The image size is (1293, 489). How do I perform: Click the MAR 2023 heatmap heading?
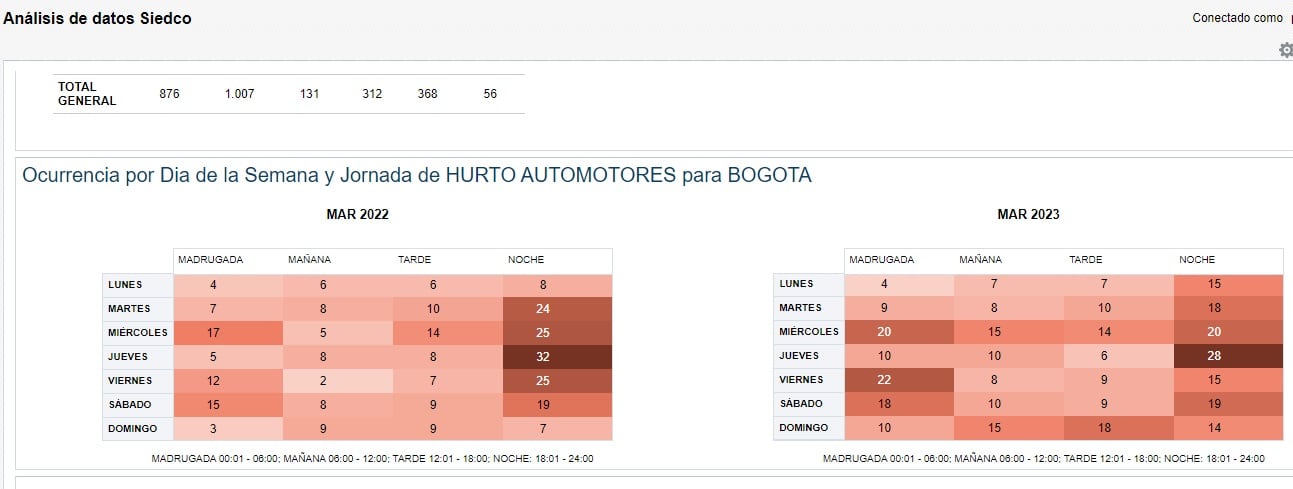point(1028,214)
